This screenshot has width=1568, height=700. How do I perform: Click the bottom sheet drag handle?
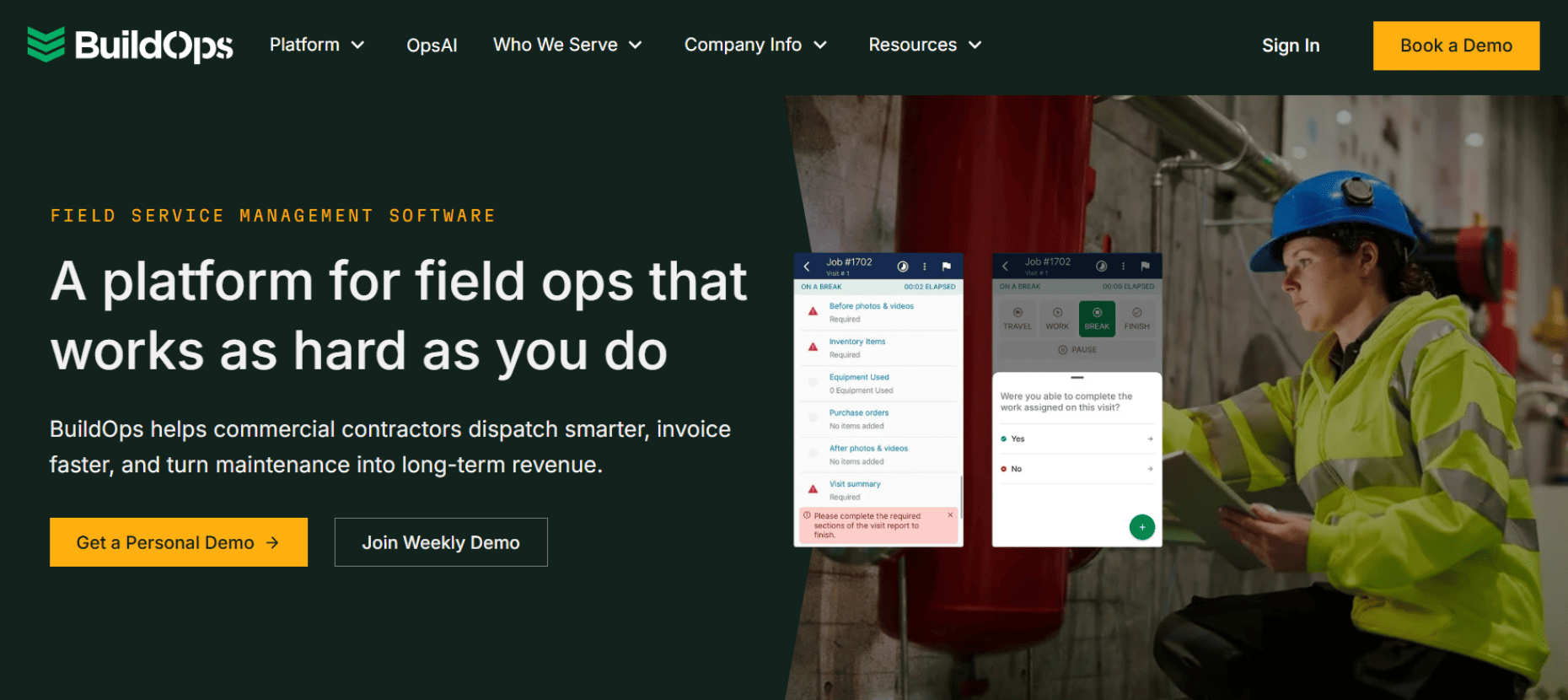tap(1077, 378)
